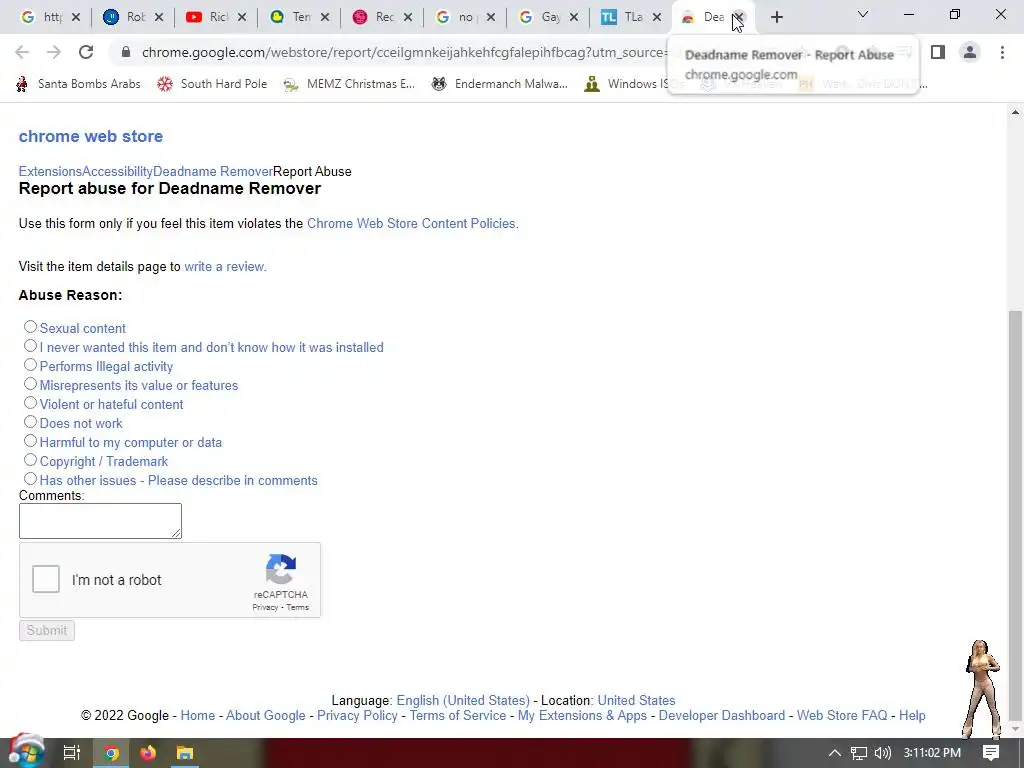Open the Extensions breadcrumb link

click(50, 171)
